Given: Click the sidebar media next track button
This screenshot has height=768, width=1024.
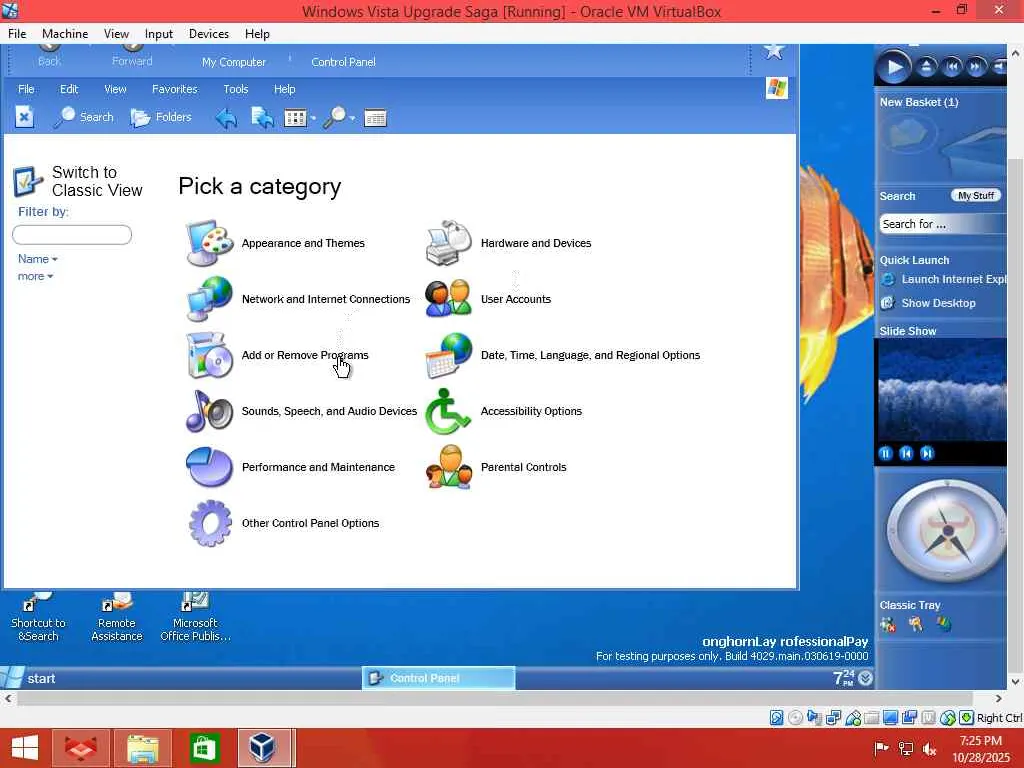Looking at the screenshot, I should coord(976,67).
